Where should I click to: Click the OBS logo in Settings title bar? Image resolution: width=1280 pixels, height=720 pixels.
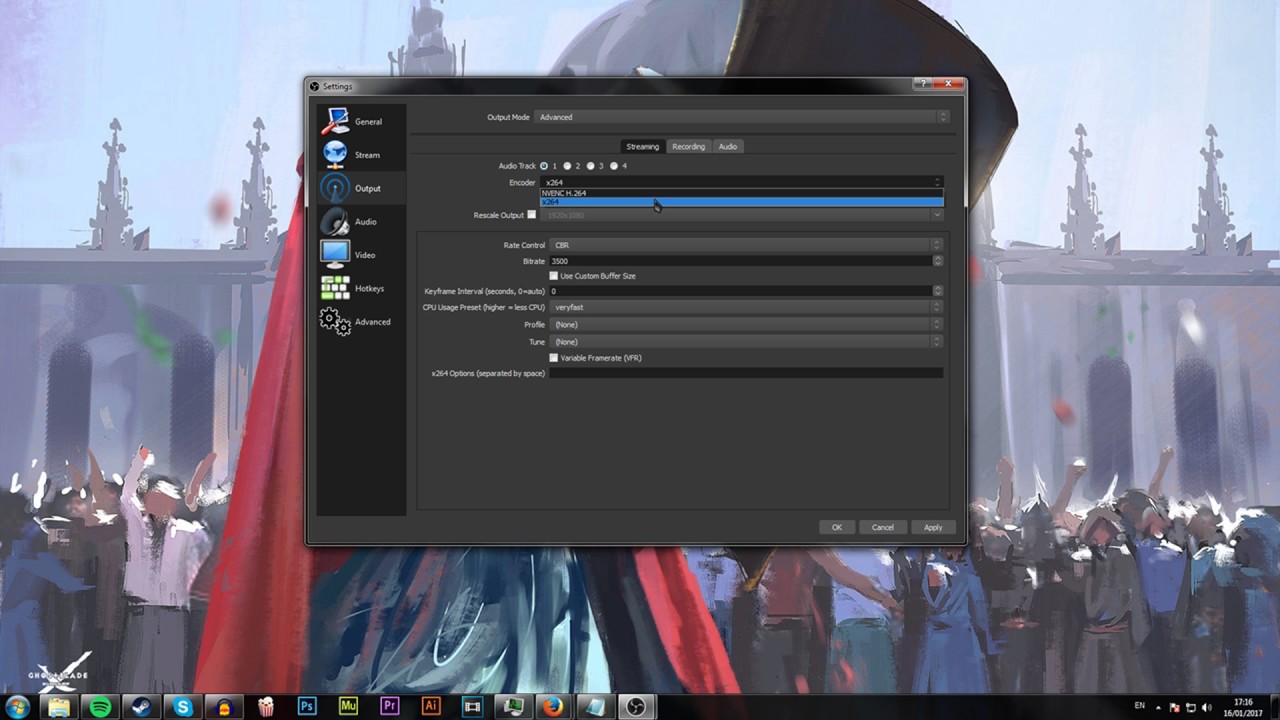[x=315, y=86]
